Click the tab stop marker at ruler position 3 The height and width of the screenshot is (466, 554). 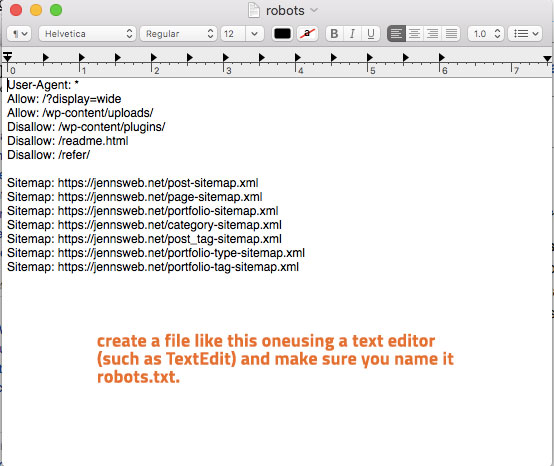[x=226, y=57]
